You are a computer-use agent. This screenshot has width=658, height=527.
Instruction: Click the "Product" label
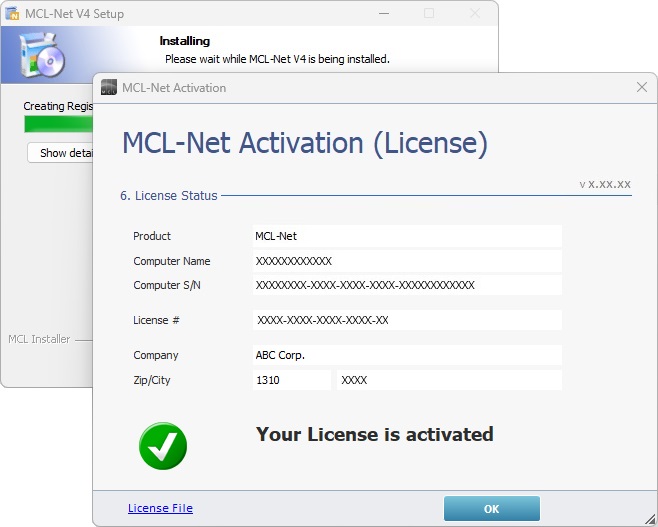(x=151, y=236)
